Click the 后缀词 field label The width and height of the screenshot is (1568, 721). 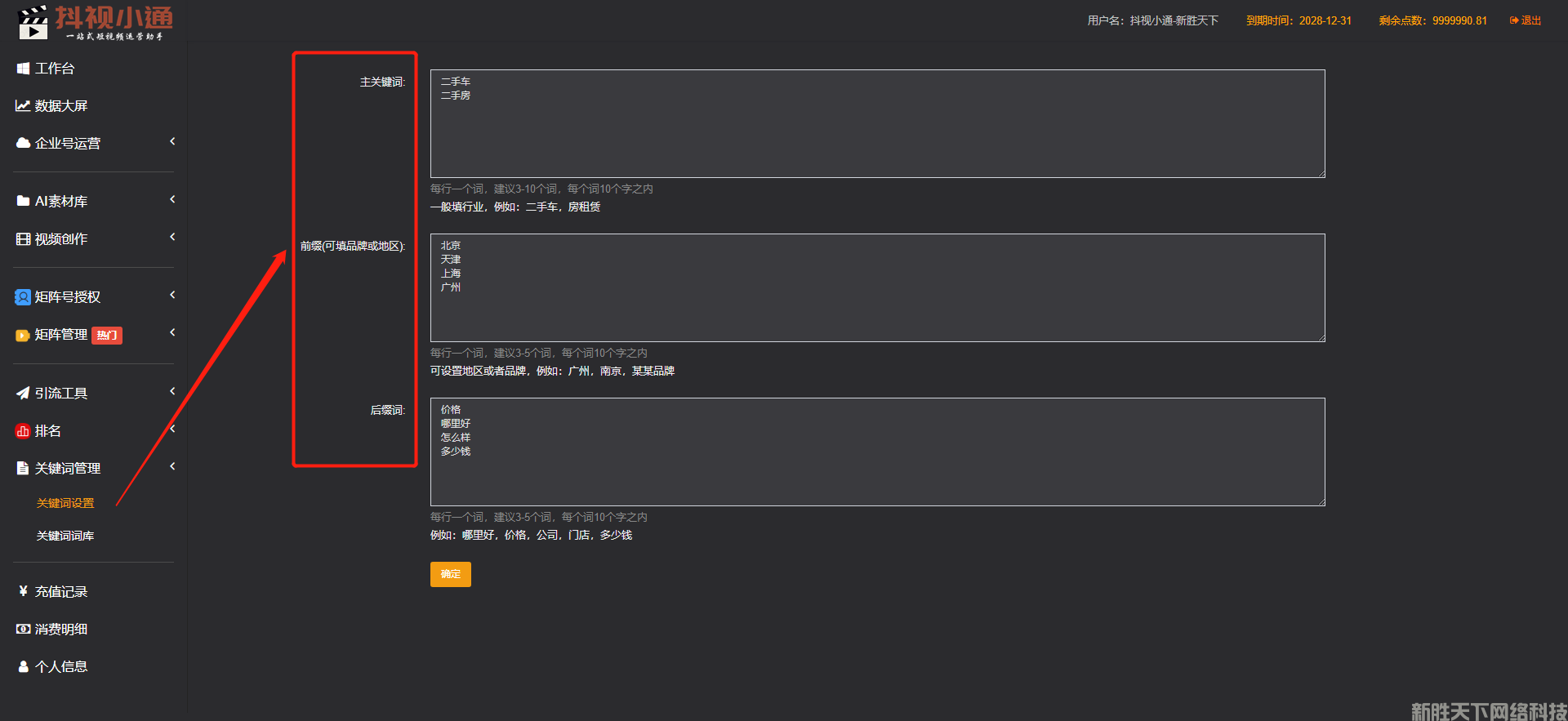pos(388,410)
